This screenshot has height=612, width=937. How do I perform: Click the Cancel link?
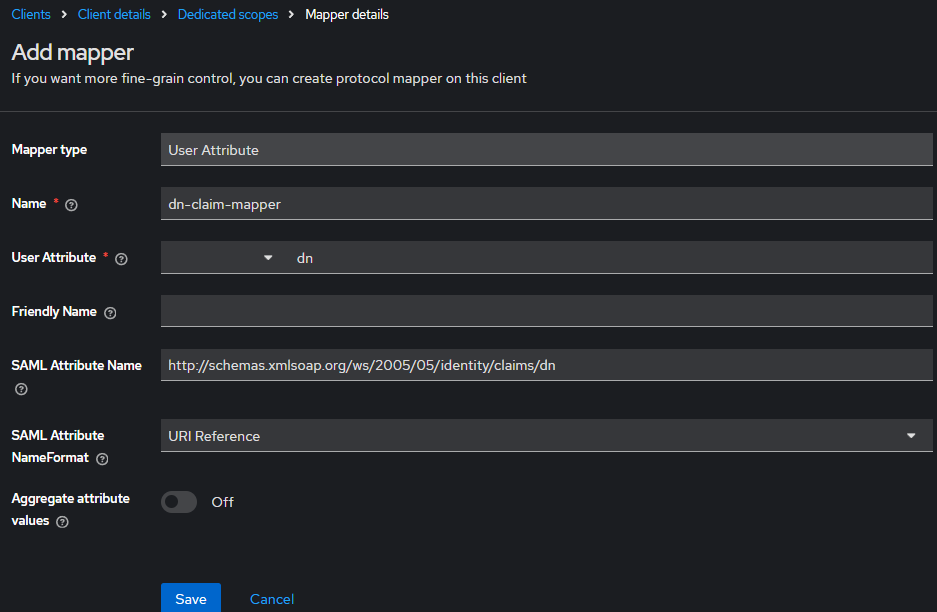(x=272, y=599)
